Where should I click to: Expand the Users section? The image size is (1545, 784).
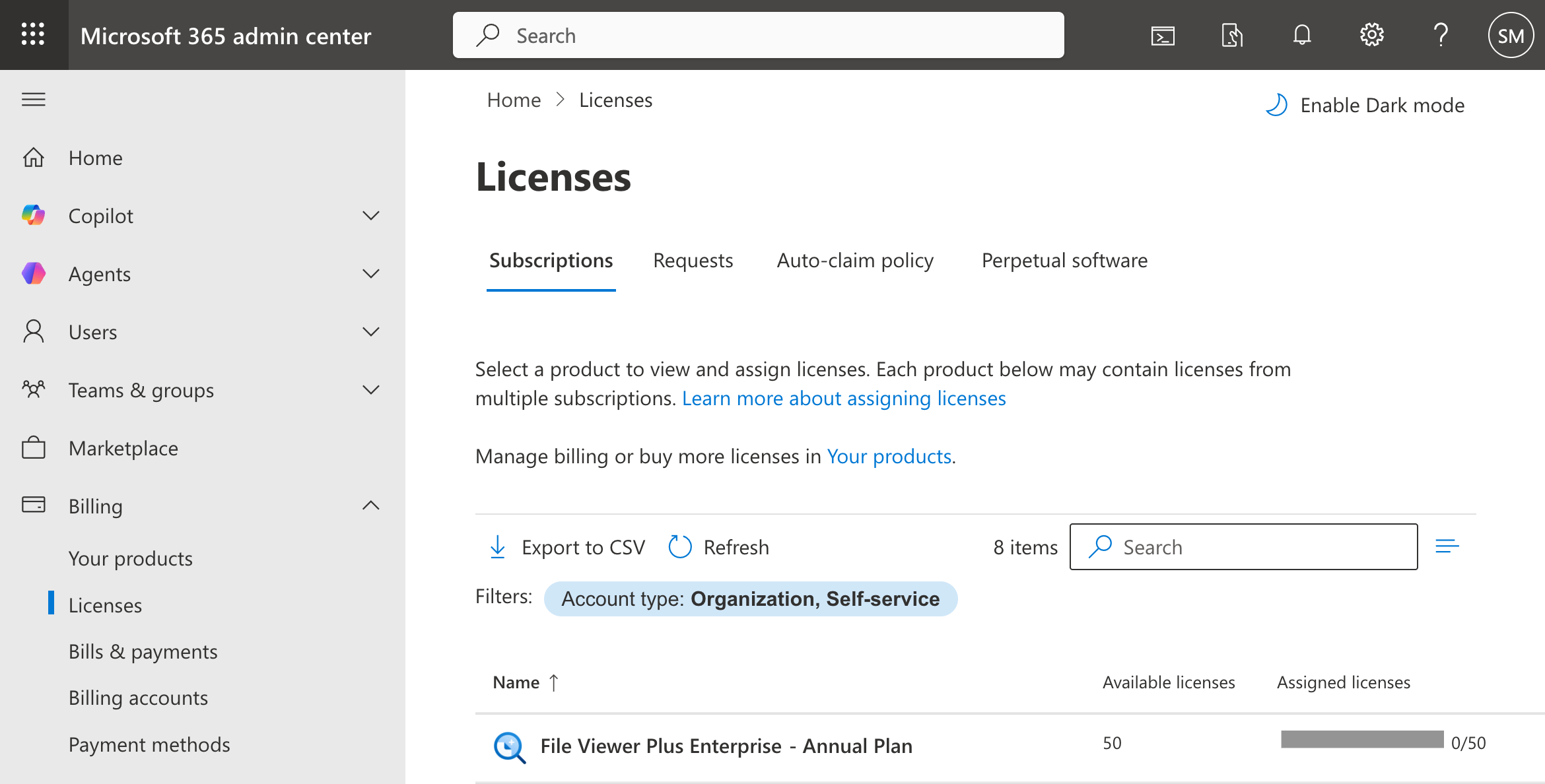tap(372, 332)
